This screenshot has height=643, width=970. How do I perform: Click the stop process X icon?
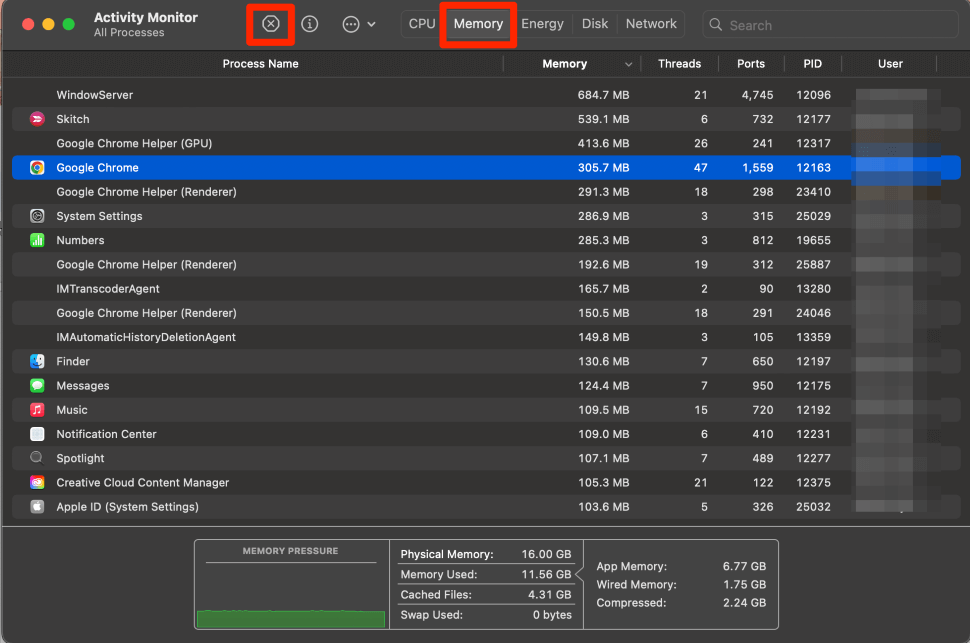pyautogui.click(x=270, y=24)
